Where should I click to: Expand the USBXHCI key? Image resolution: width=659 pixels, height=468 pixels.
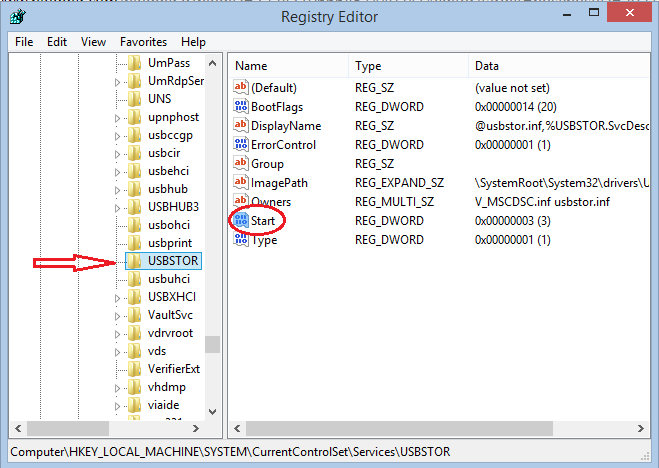click(x=118, y=299)
